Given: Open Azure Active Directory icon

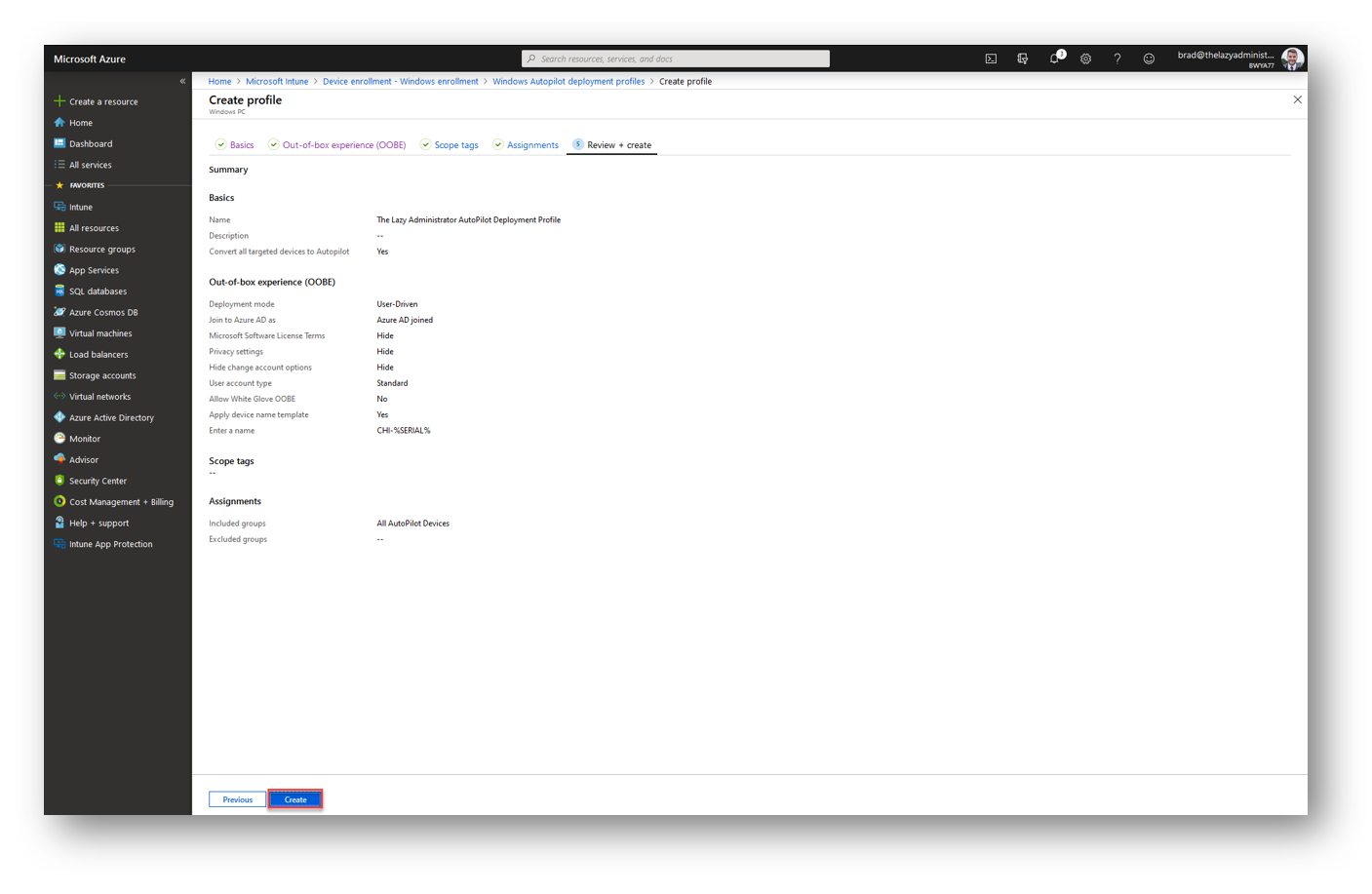Looking at the screenshot, I should pos(59,417).
